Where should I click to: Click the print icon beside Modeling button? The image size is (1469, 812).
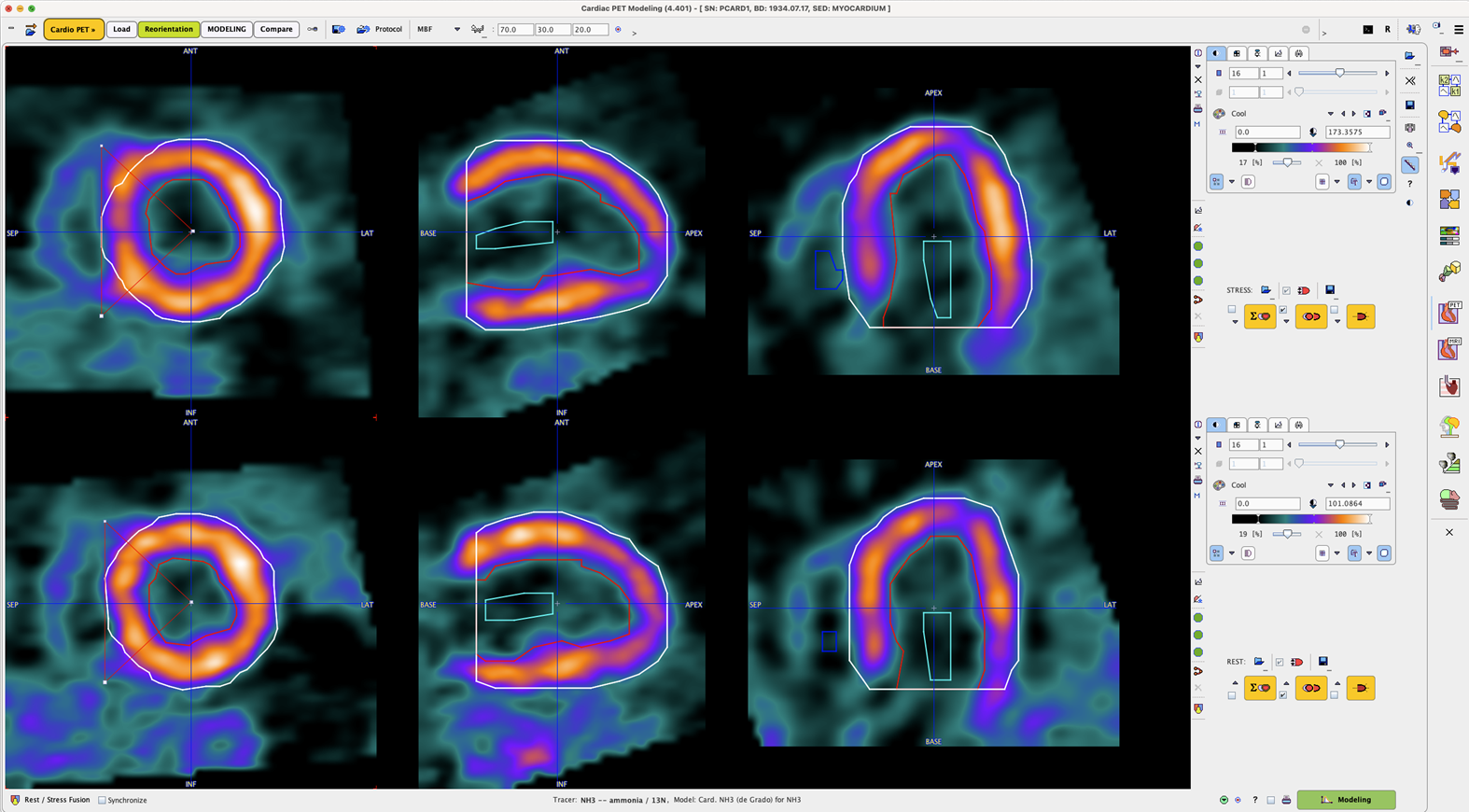click(1286, 800)
